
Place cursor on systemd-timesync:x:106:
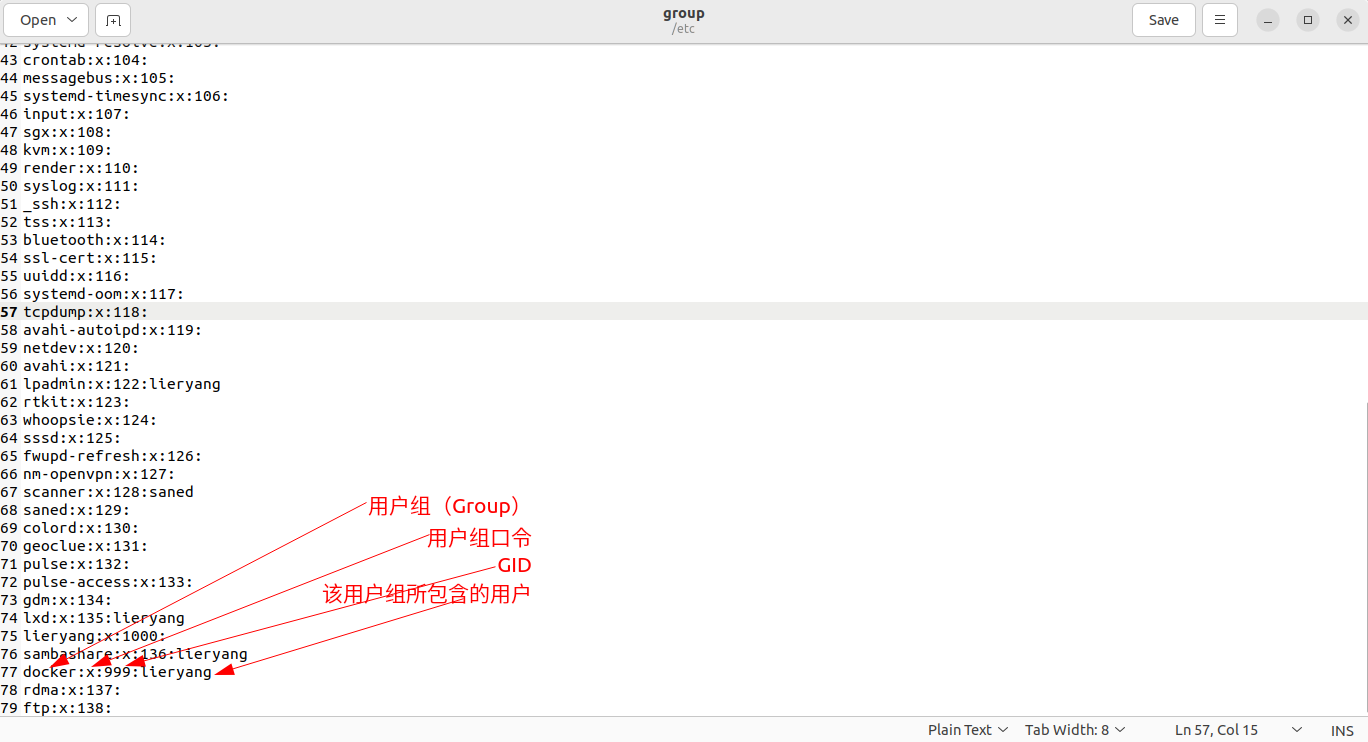pos(126,96)
